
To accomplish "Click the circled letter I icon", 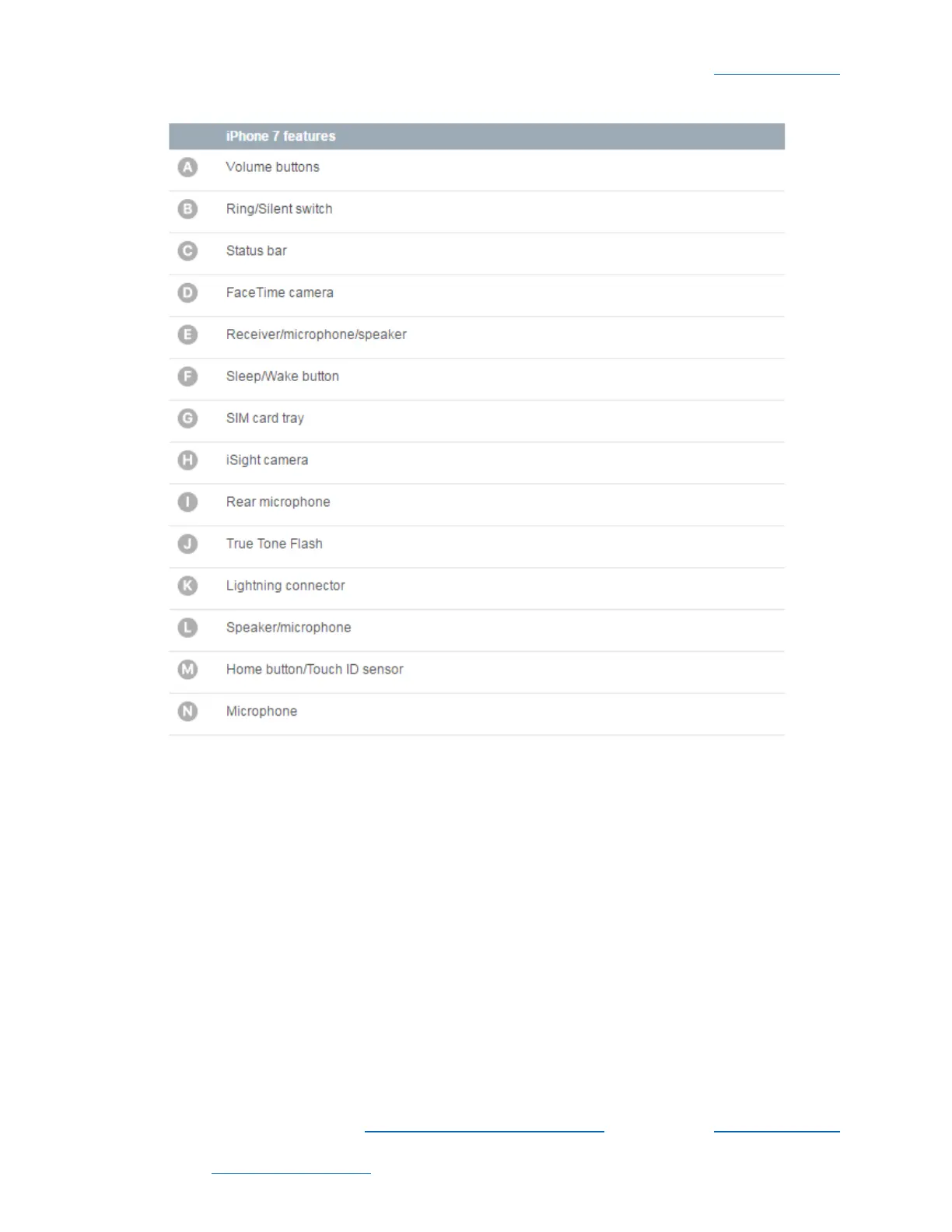I will coord(187,502).
